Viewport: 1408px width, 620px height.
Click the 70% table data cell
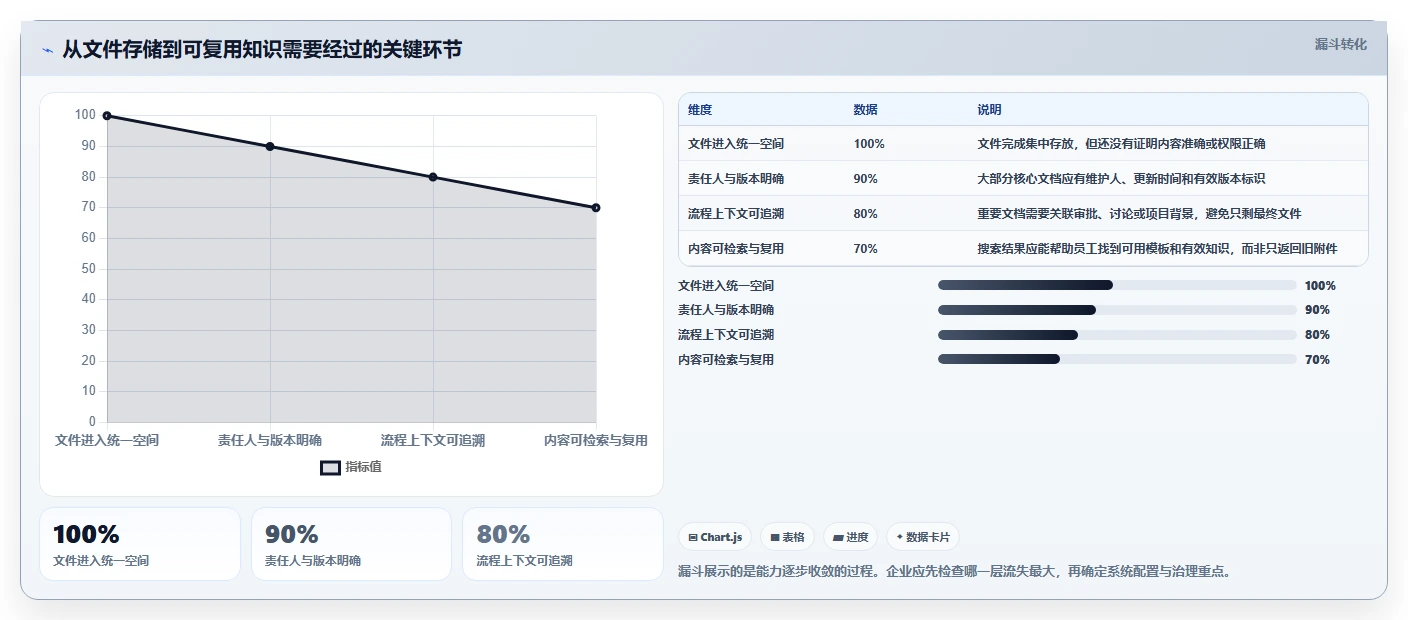(866, 249)
